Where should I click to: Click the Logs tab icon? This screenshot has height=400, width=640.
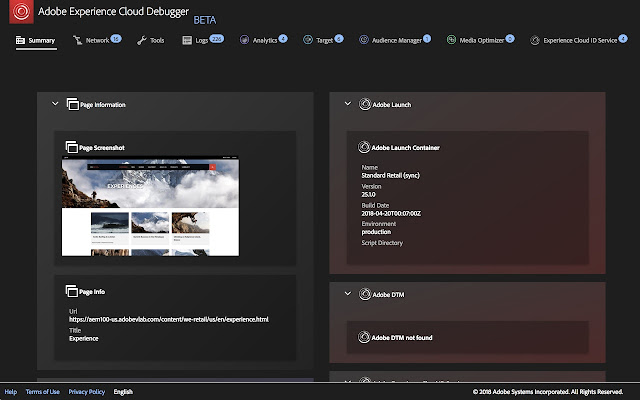(x=187, y=40)
